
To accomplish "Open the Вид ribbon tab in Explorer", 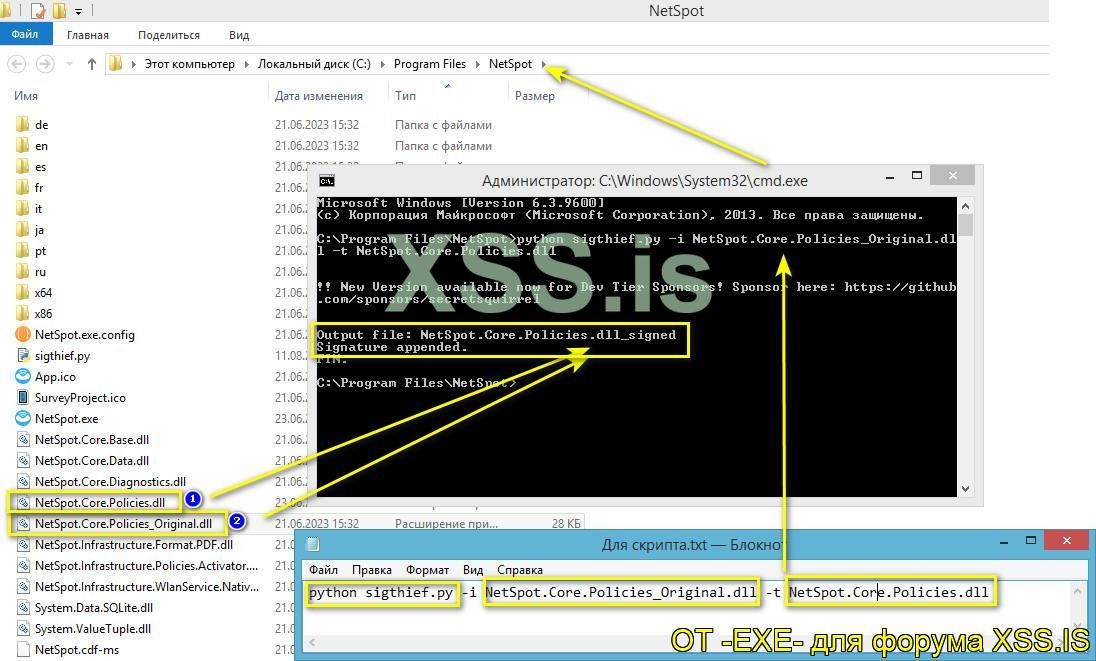I will click(238, 35).
